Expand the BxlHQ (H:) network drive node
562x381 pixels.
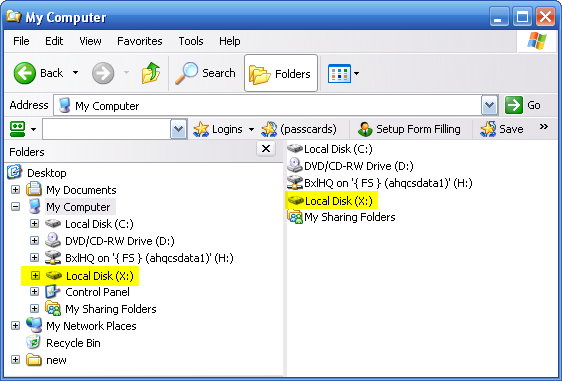coord(34,258)
